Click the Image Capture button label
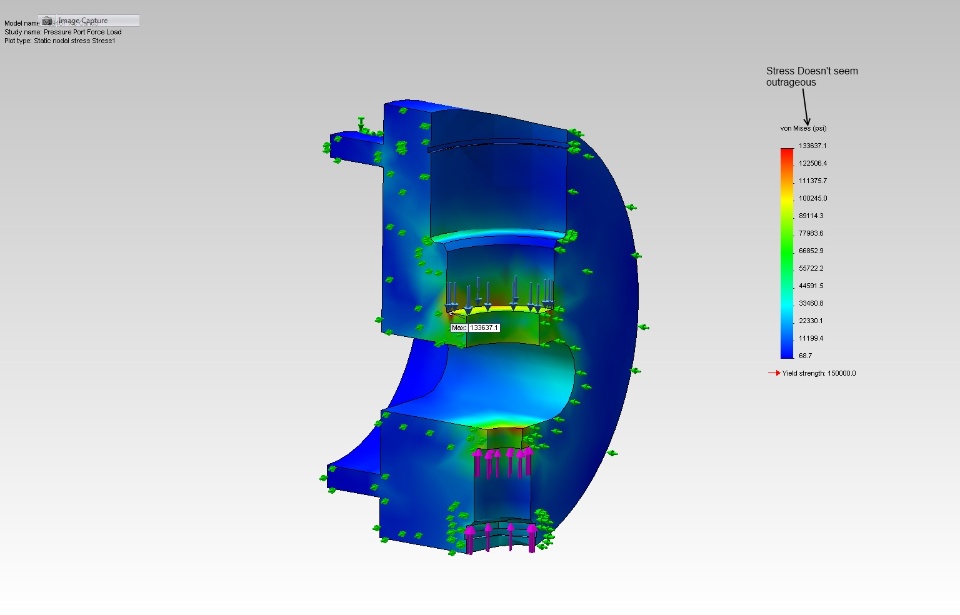The width and height of the screenshot is (960, 615). click(83, 21)
